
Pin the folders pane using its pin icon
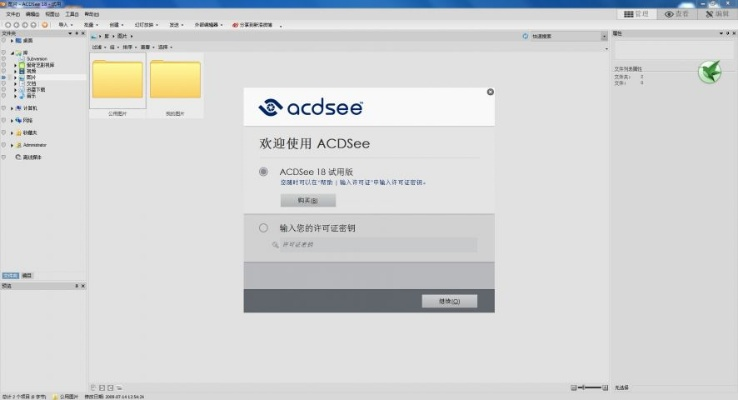(77, 33)
